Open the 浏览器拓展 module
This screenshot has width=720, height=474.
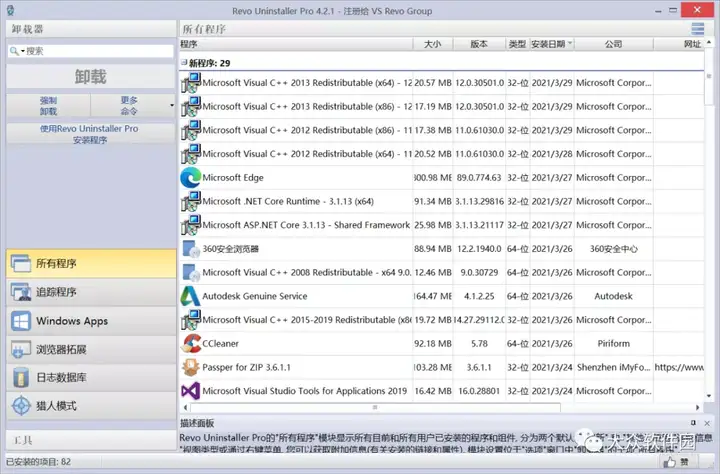(91, 349)
